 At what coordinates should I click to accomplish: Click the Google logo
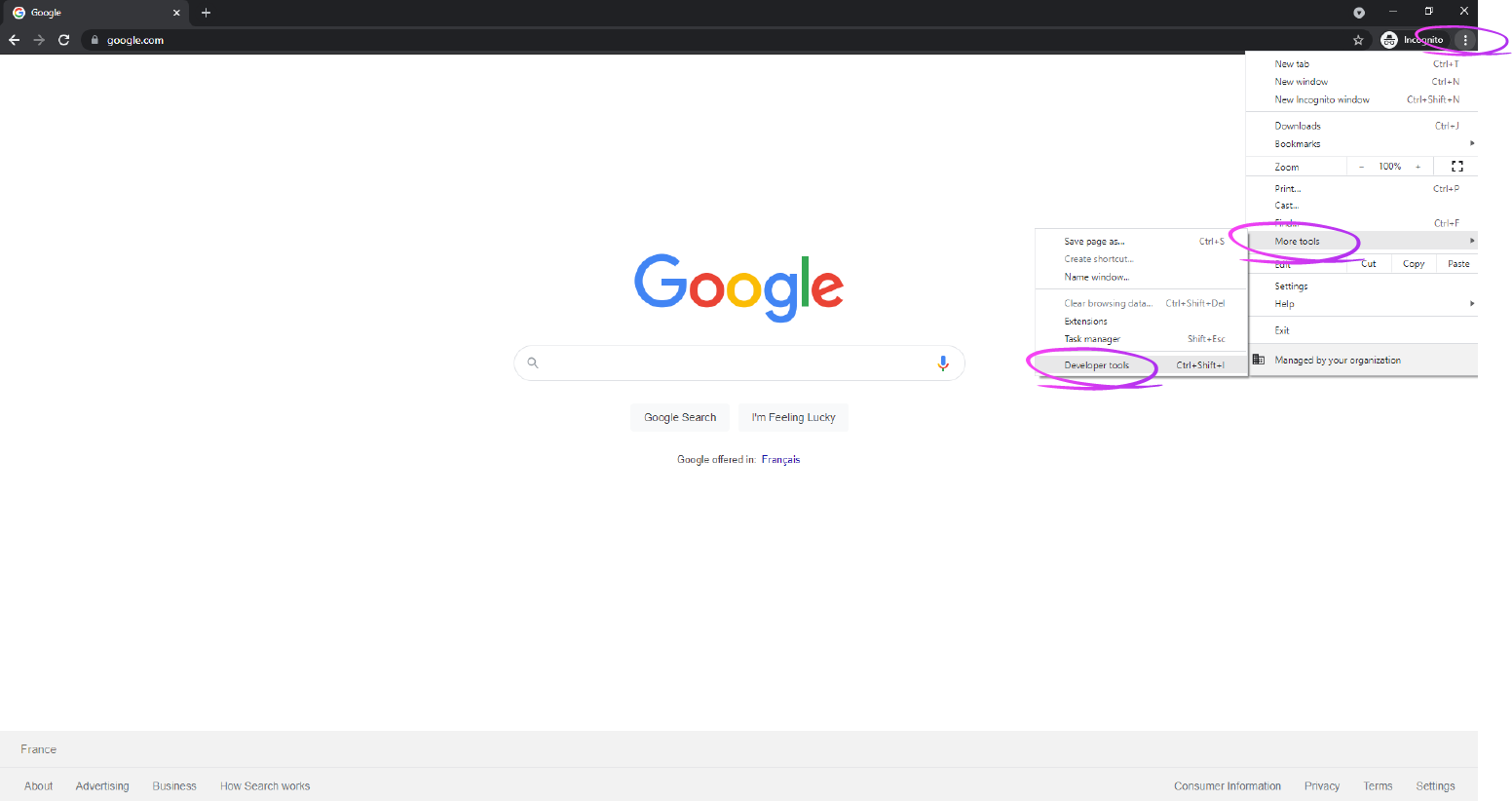[739, 287]
